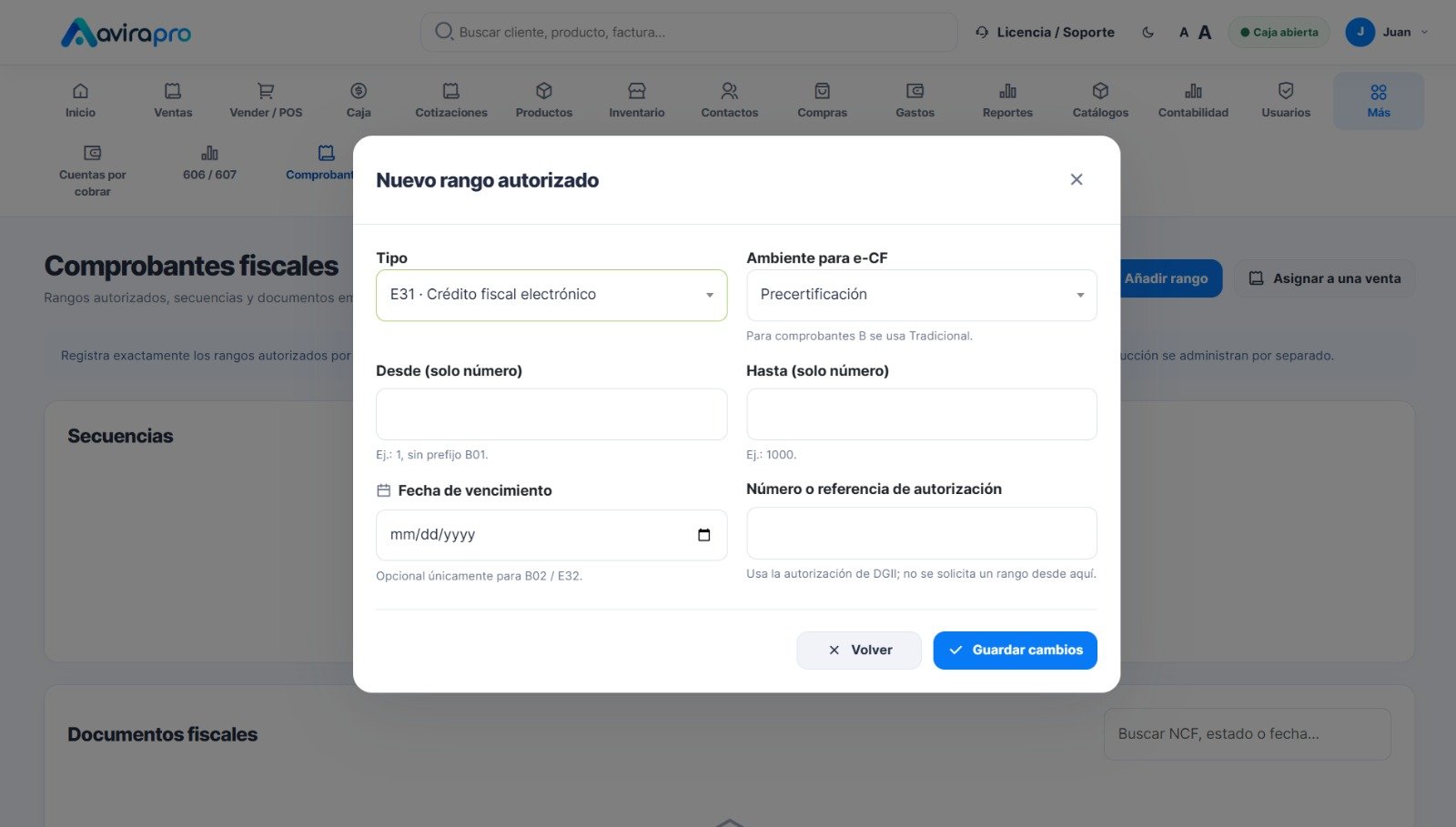Click the top search bar for cliente, producto
This screenshot has width=1456, height=827.
[x=689, y=32]
